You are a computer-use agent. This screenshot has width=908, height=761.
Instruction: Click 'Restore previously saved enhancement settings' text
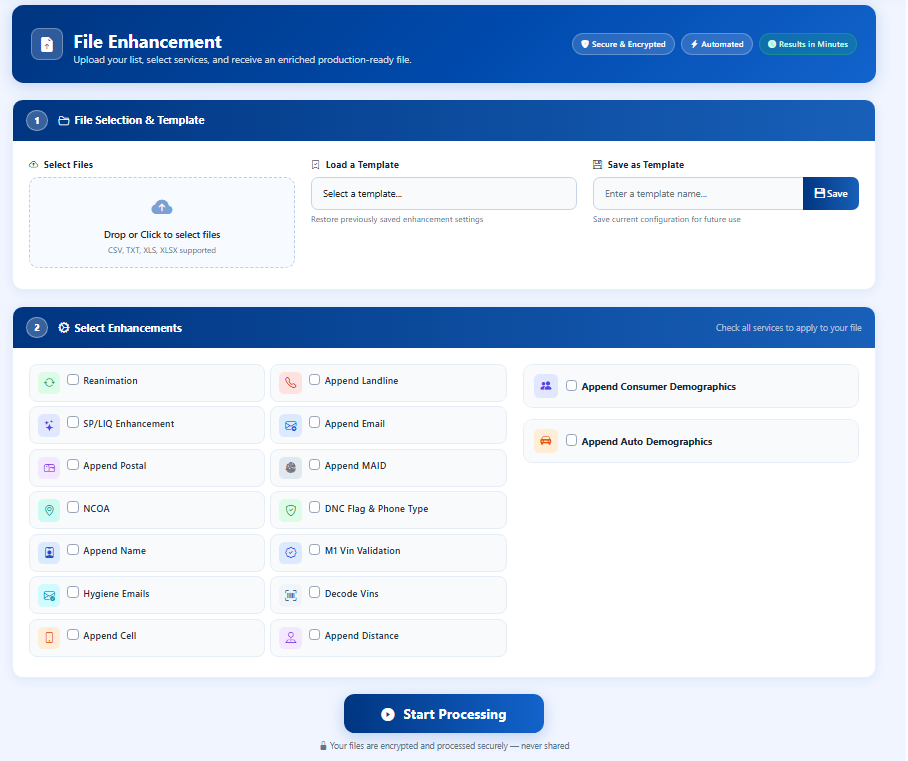coord(397,219)
